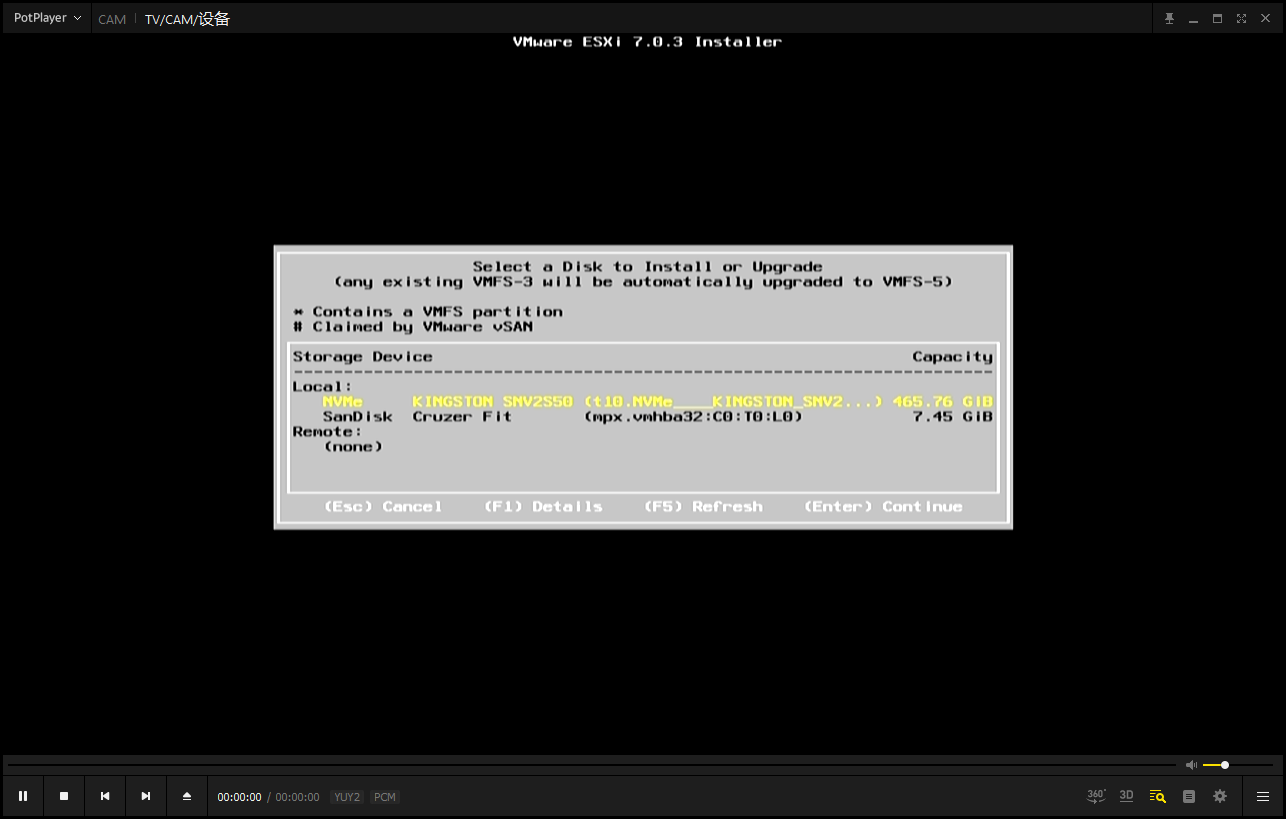Click the (F1) Details option
The width and height of the screenshot is (1286, 819).
(x=543, y=507)
